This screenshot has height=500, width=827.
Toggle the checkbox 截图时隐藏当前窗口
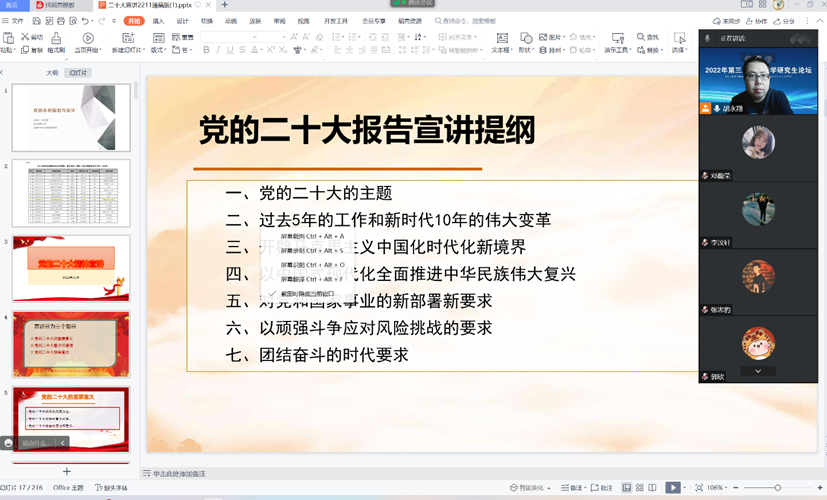tap(272, 294)
